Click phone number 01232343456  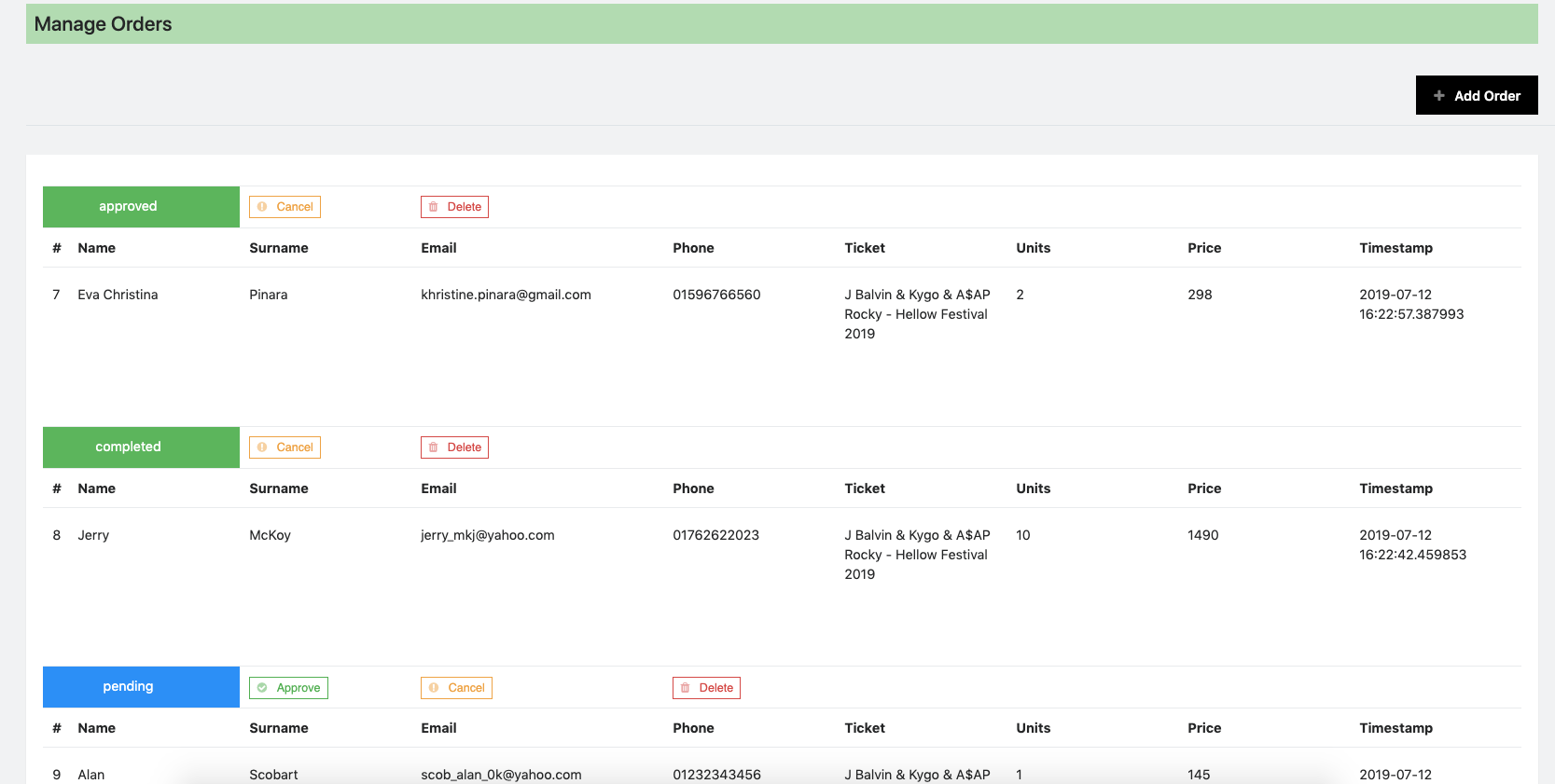716,775
